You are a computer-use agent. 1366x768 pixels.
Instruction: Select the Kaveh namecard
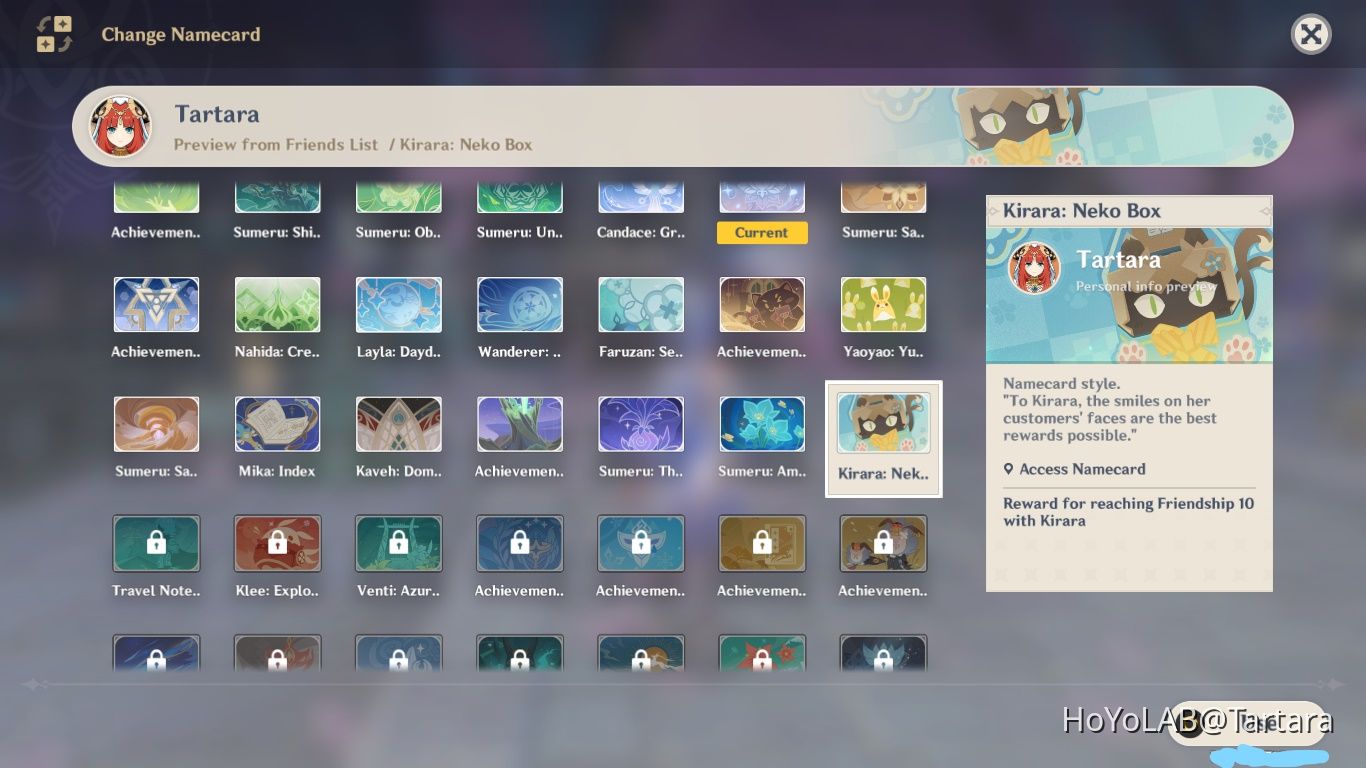pos(398,425)
